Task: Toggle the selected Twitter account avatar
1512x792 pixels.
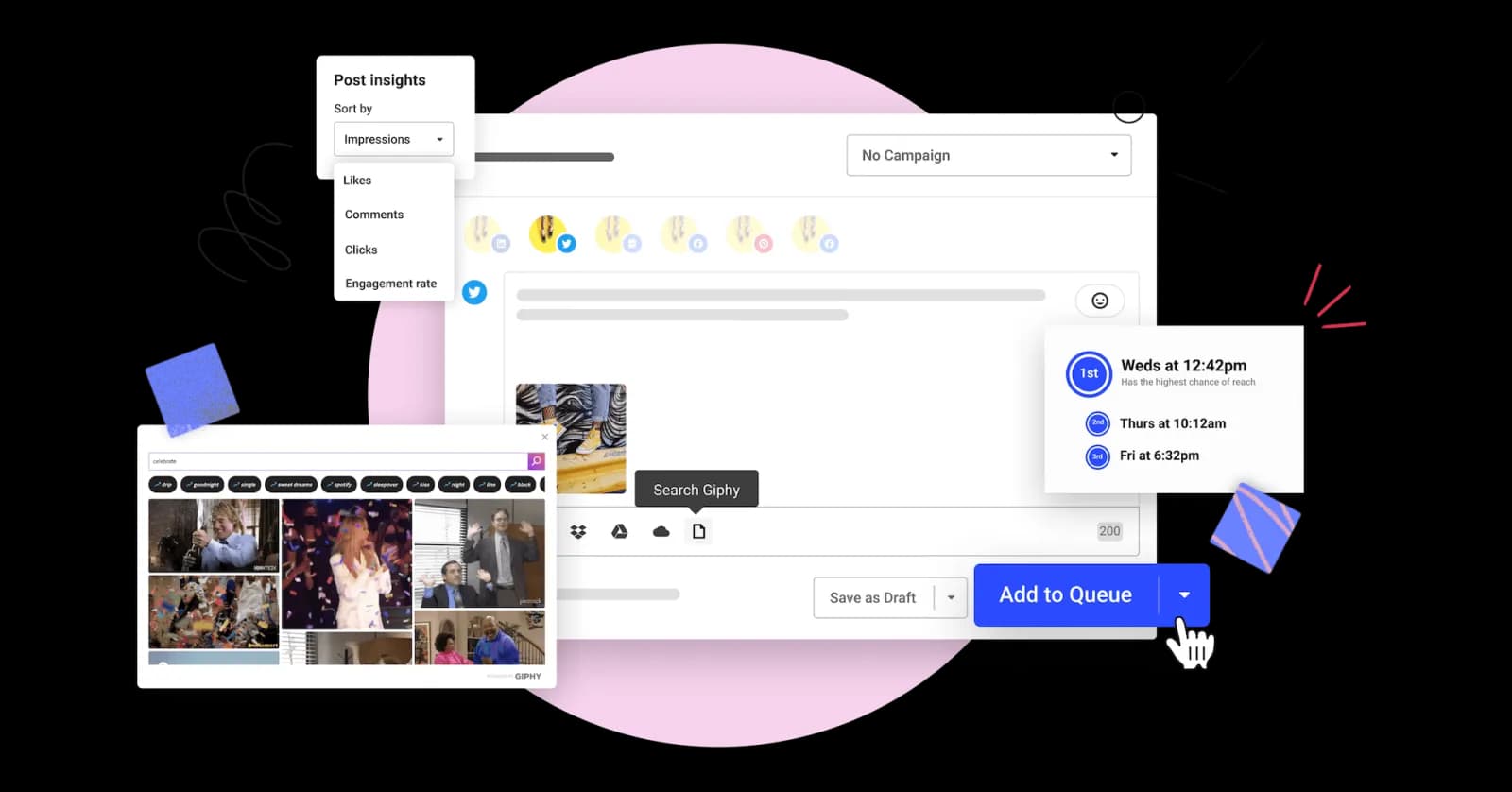Action: coord(549,234)
